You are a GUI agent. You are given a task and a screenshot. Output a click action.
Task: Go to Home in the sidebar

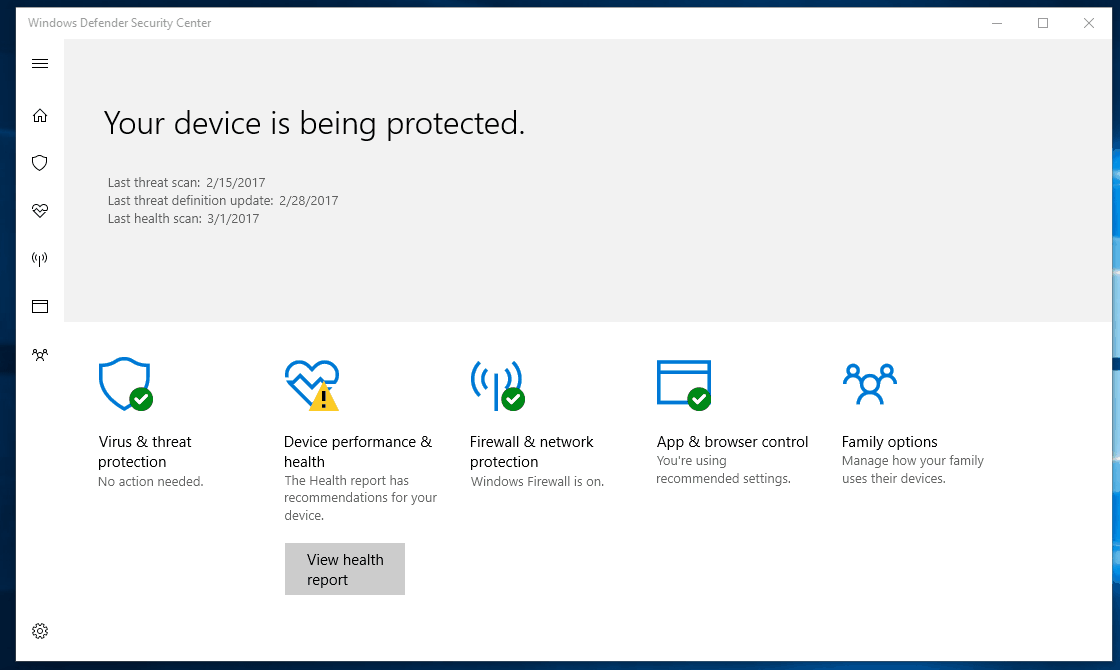[40, 116]
